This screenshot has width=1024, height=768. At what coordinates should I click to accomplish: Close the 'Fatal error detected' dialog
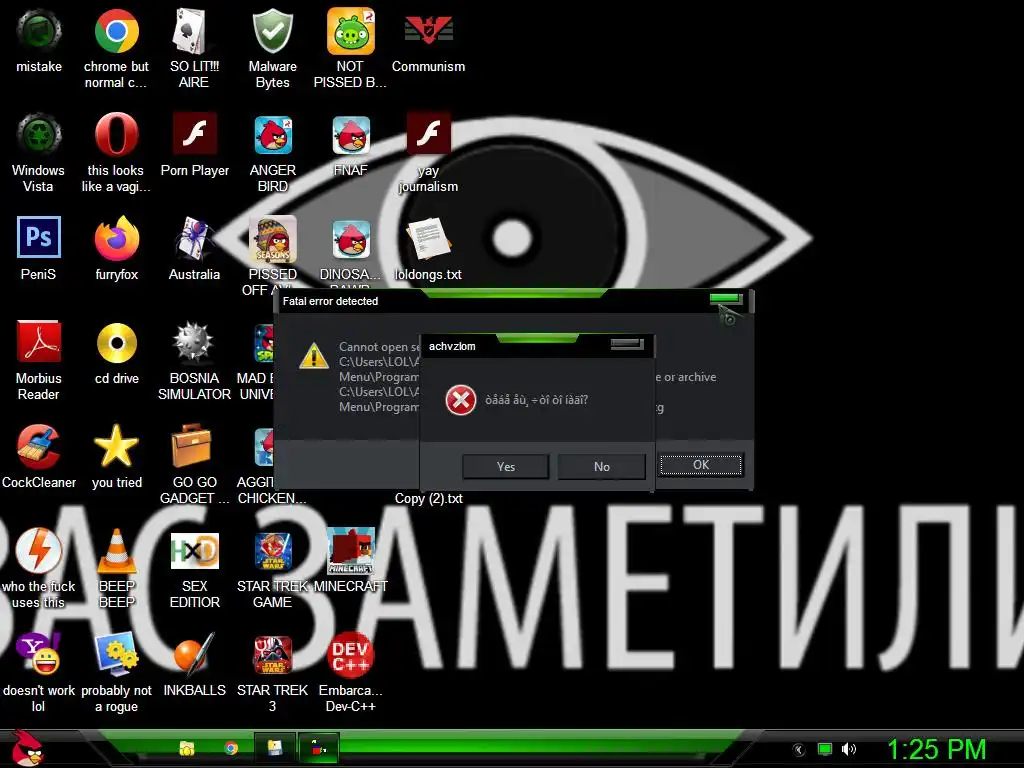tap(726, 298)
